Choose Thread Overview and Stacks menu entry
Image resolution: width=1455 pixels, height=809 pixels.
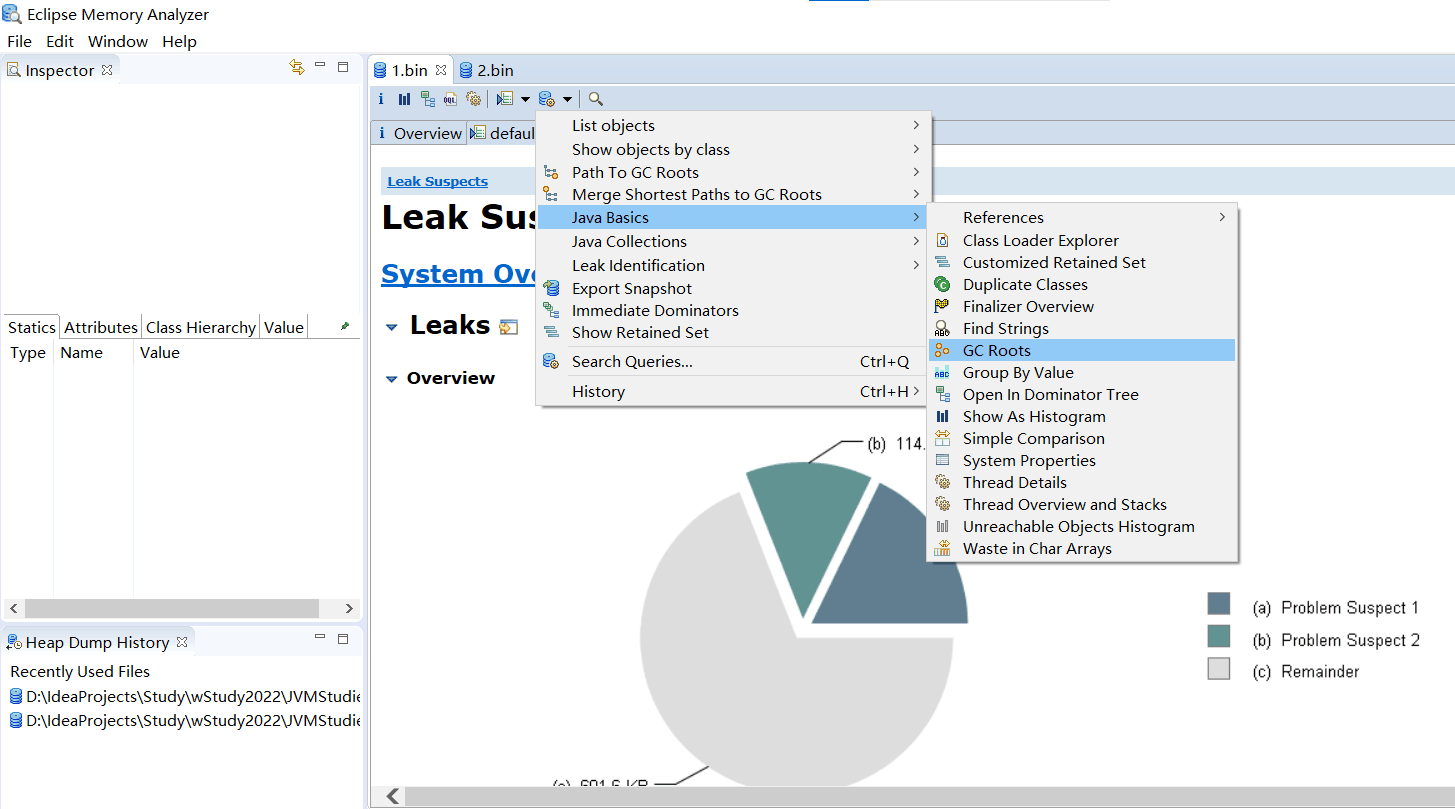(x=1064, y=505)
